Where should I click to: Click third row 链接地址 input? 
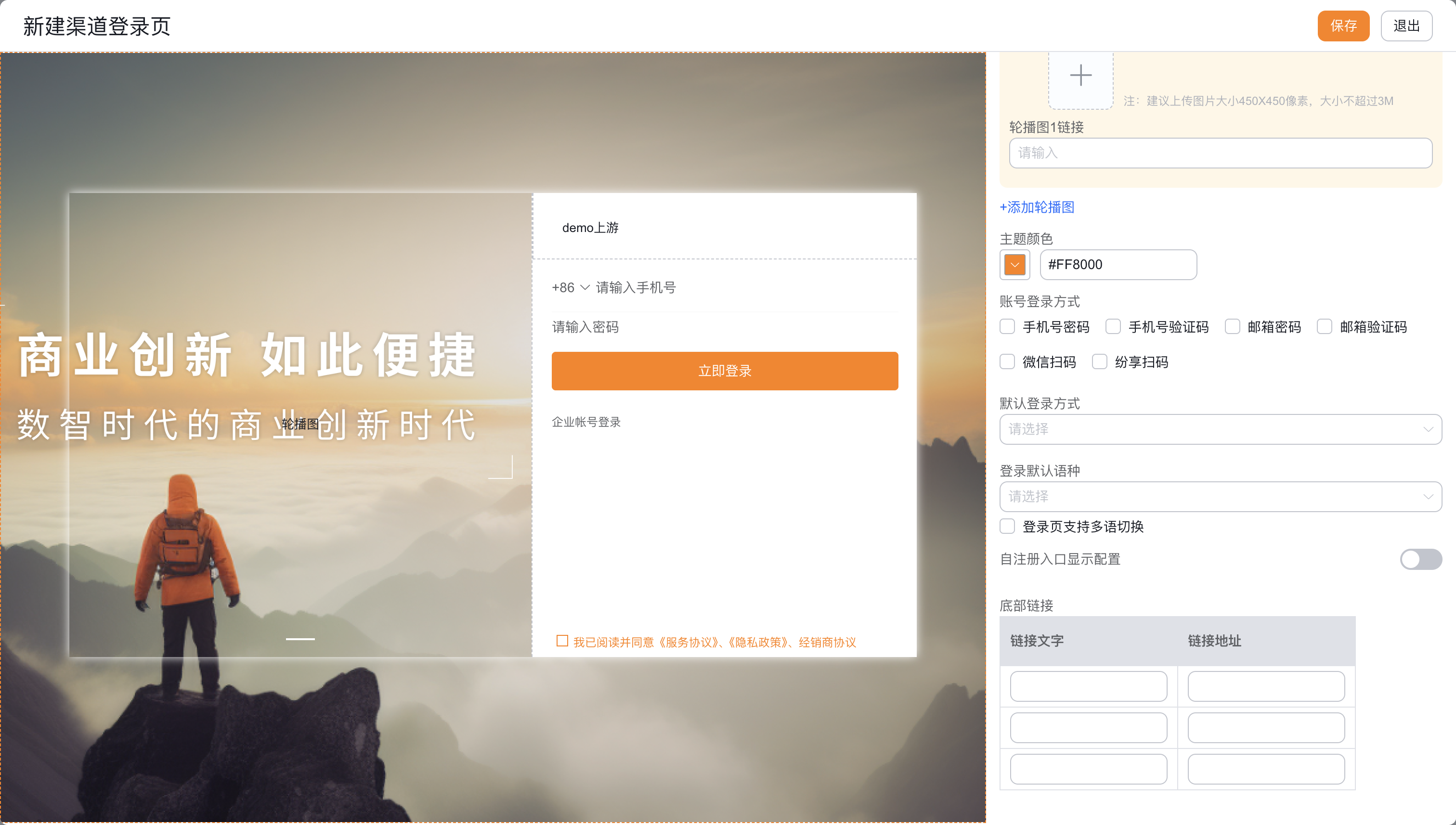pyautogui.click(x=1265, y=769)
